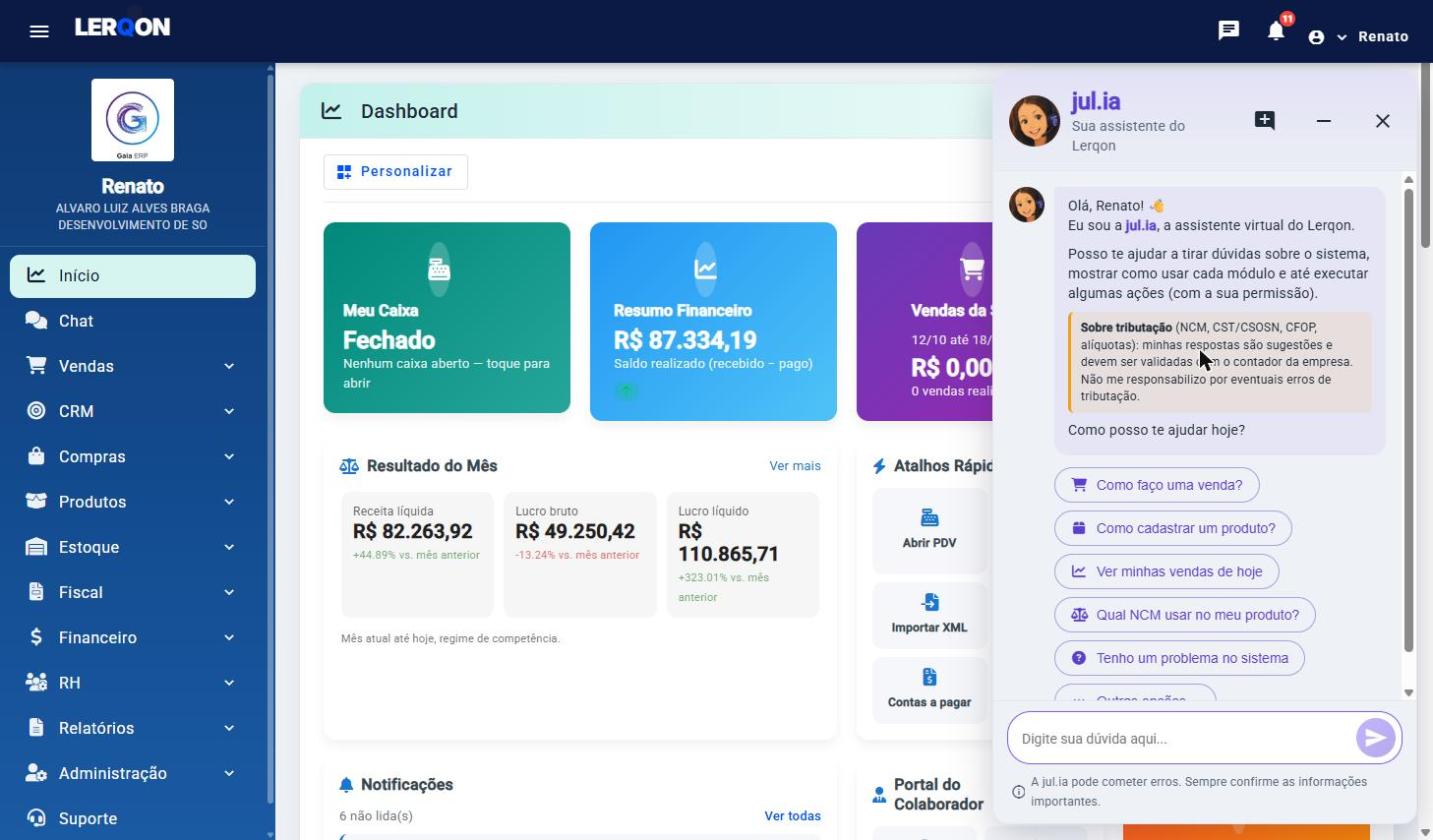The height and width of the screenshot is (840, 1433).
Task: Expand the RH sidebar menu
Action: [x=133, y=683]
